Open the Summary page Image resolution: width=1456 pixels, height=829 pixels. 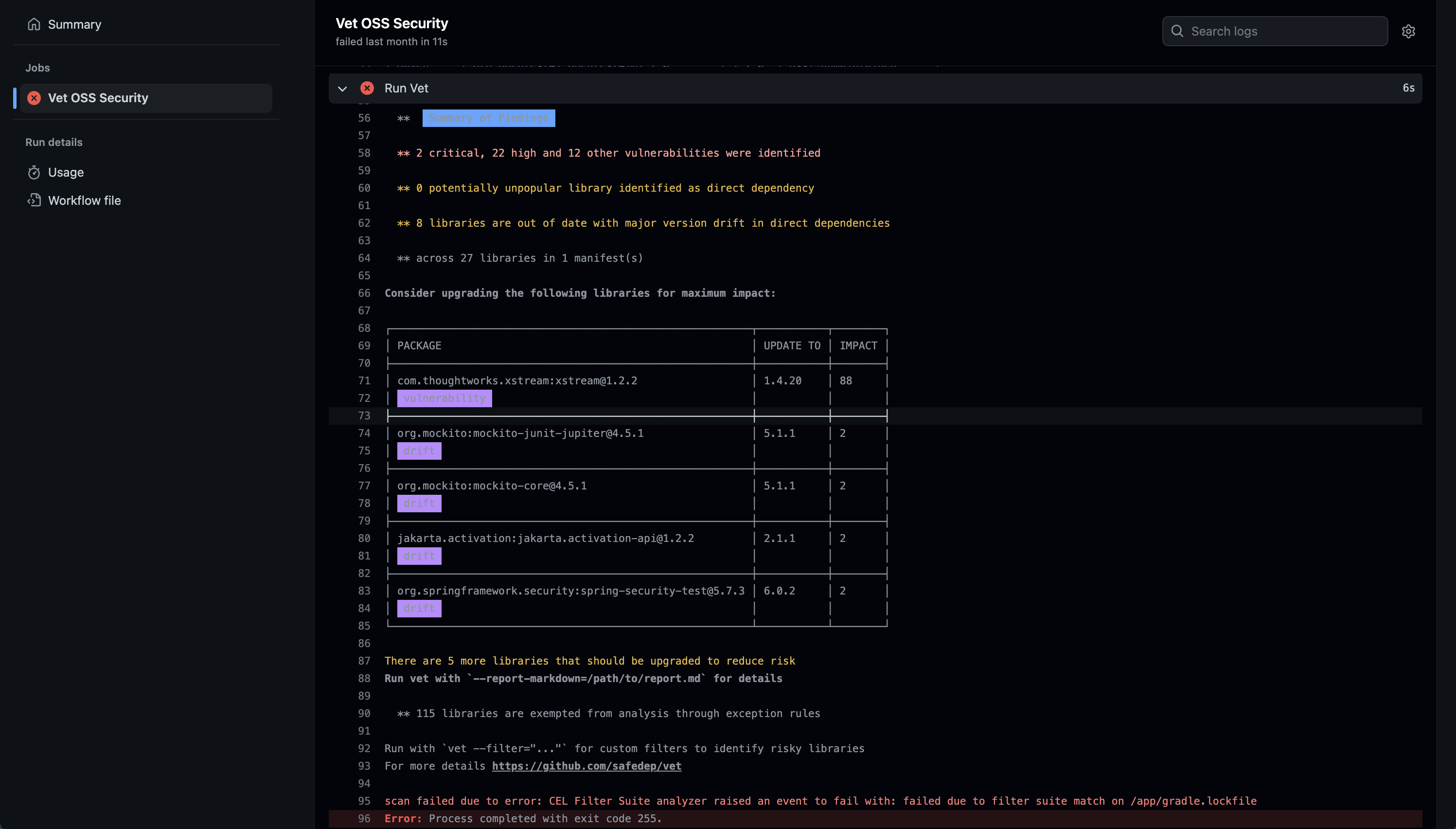tap(74, 24)
